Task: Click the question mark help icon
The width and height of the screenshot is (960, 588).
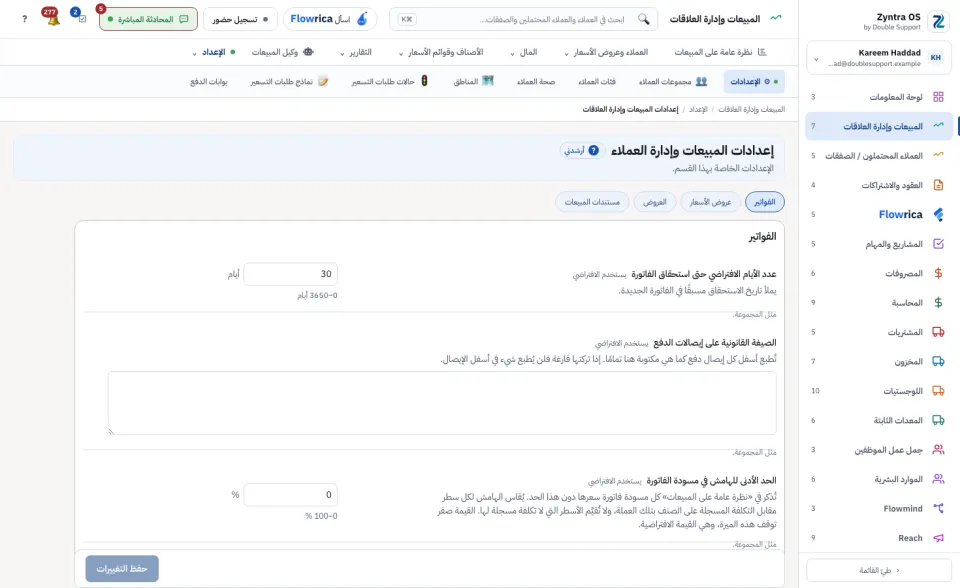Action: [x=24, y=19]
